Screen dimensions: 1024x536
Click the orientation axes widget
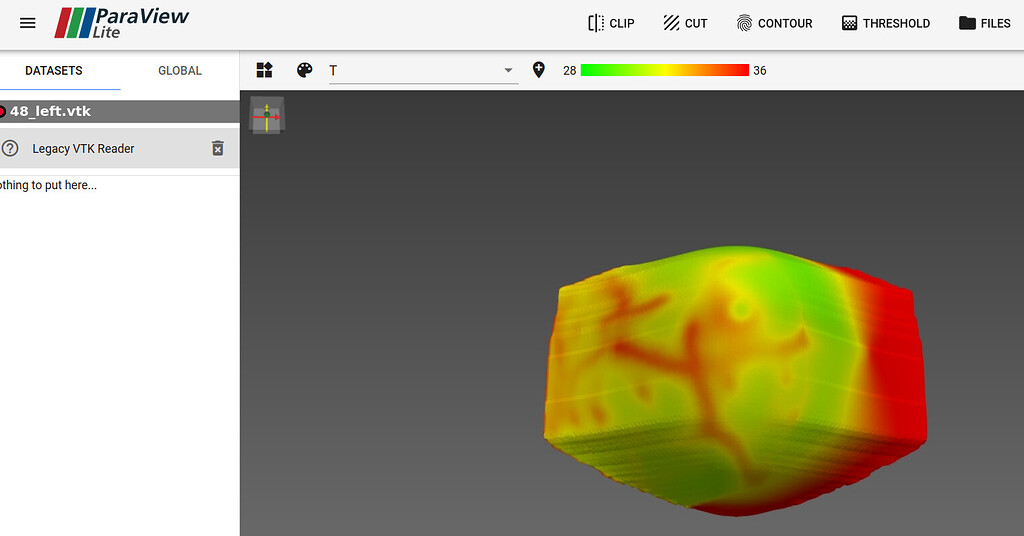click(x=267, y=115)
